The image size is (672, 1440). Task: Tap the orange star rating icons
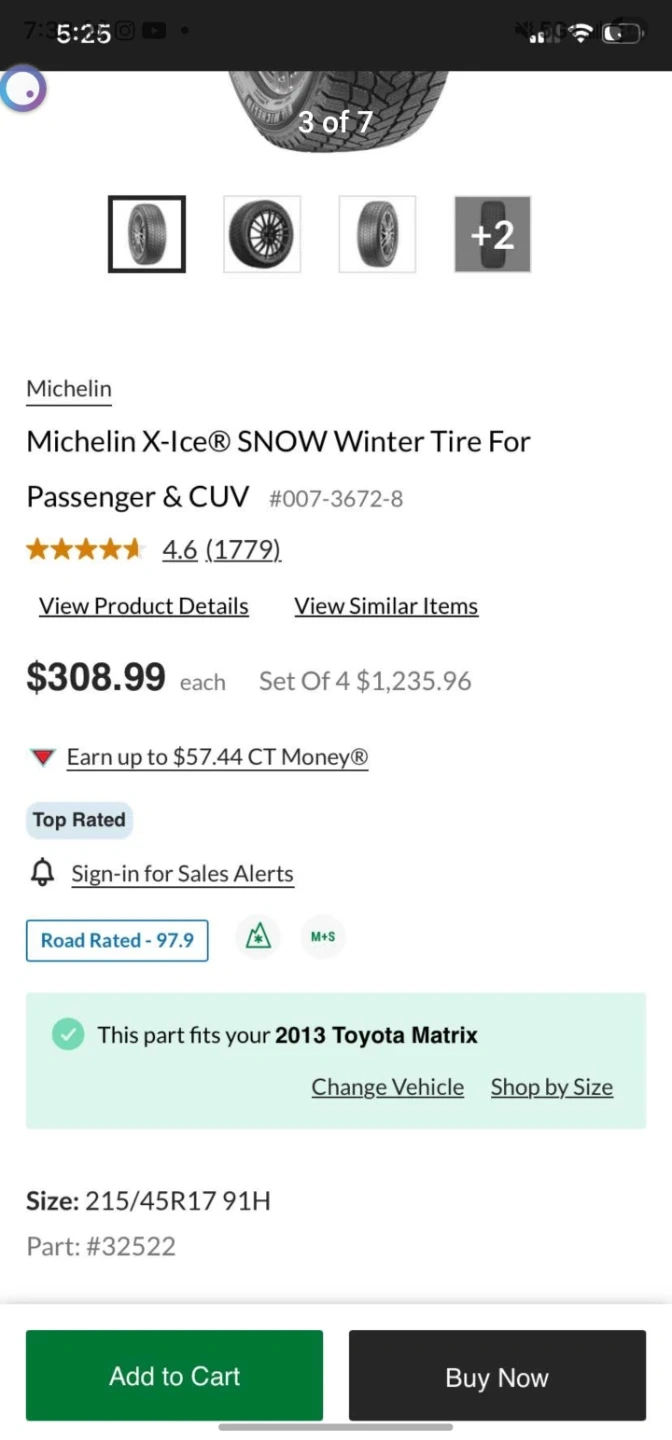(x=85, y=549)
